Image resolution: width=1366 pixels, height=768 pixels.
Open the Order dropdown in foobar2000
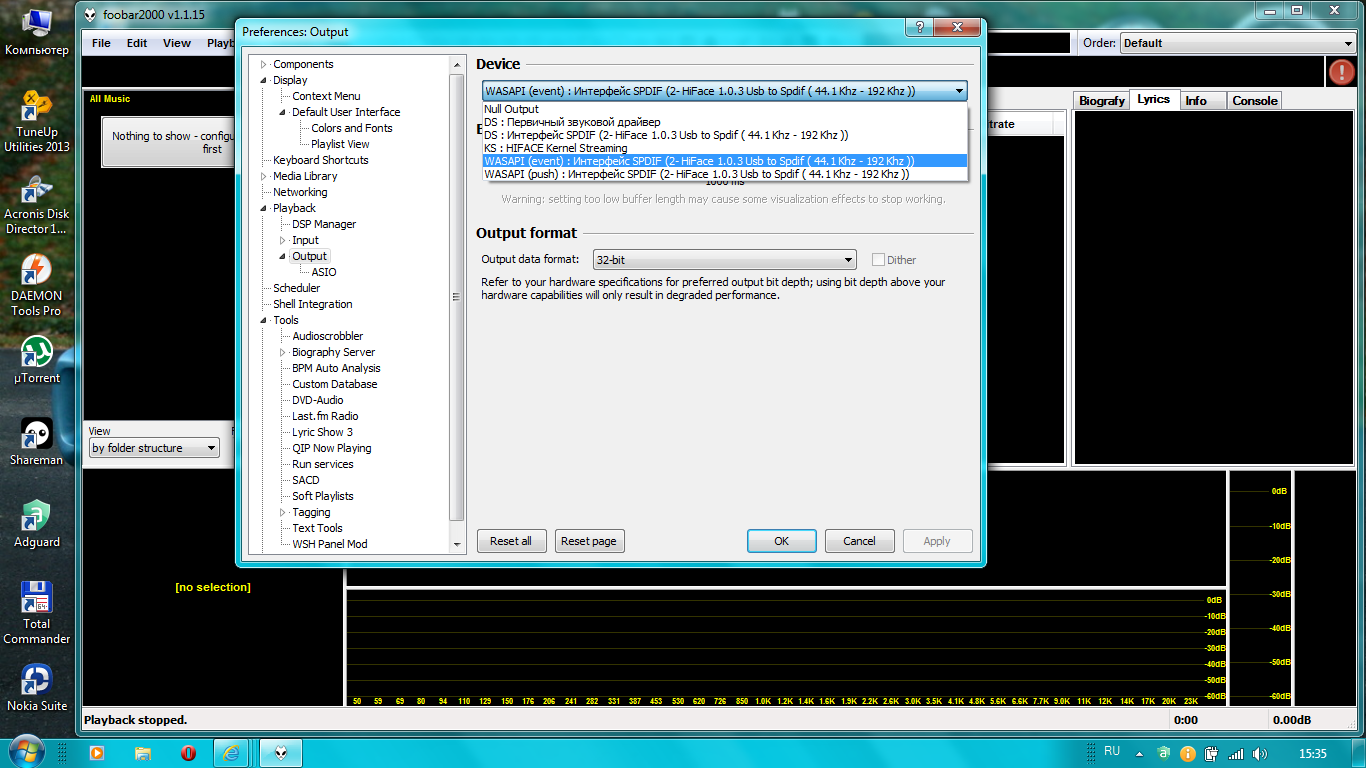(x=1238, y=43)
